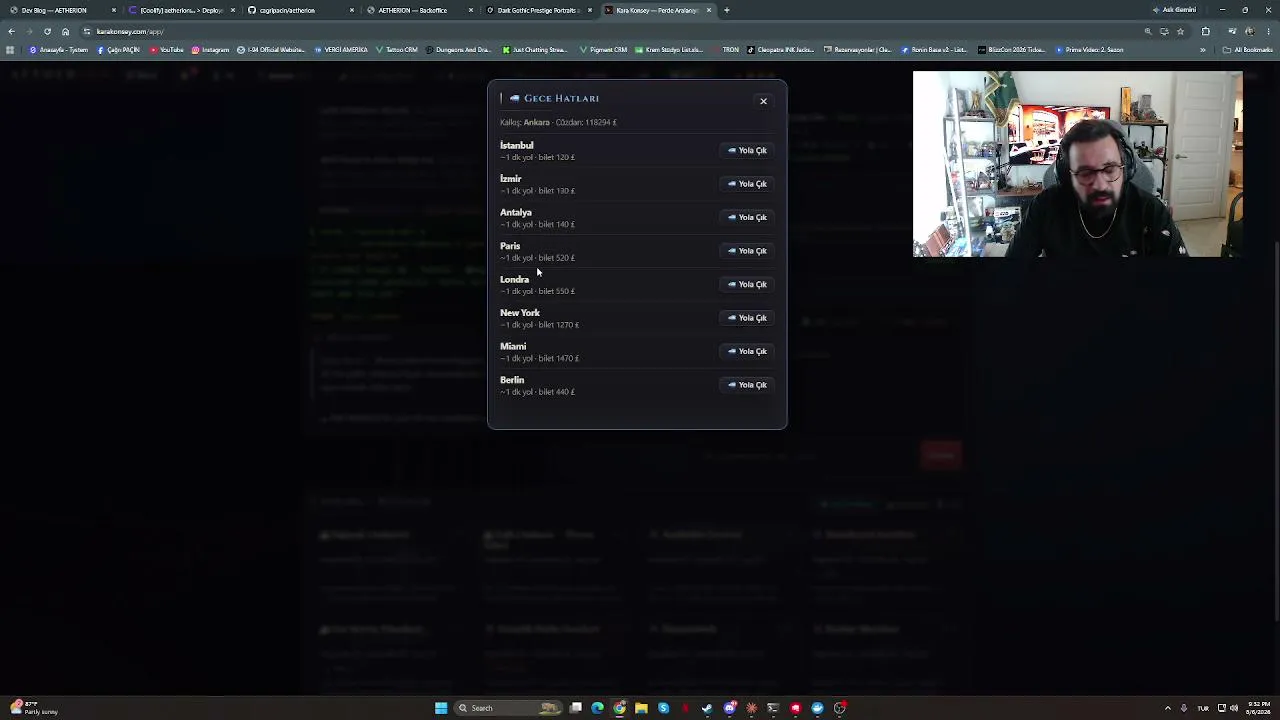Click the 'Kalkış: Ankara' departure text
Screen dimensions: 1280x720
click(525, 122)
